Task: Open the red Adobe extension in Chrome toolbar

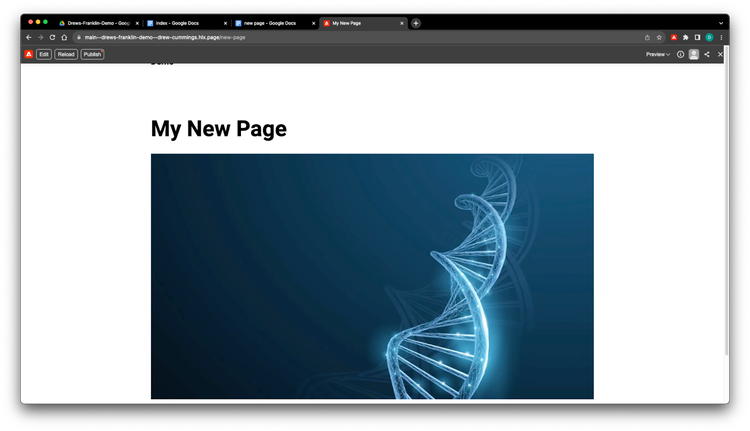Action: click(x=674, y=37)
